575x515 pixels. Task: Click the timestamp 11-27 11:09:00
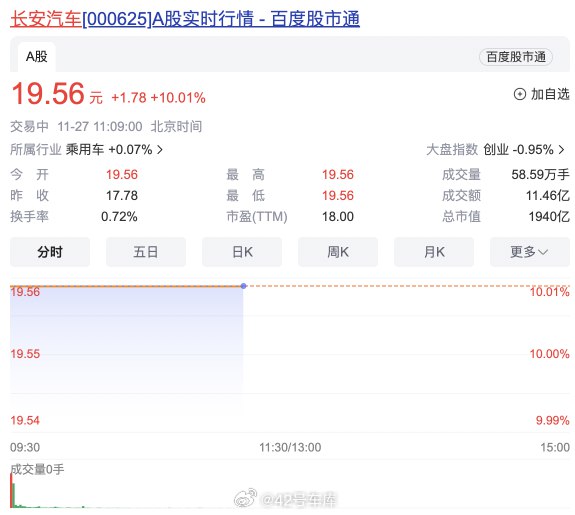point(100,127)
